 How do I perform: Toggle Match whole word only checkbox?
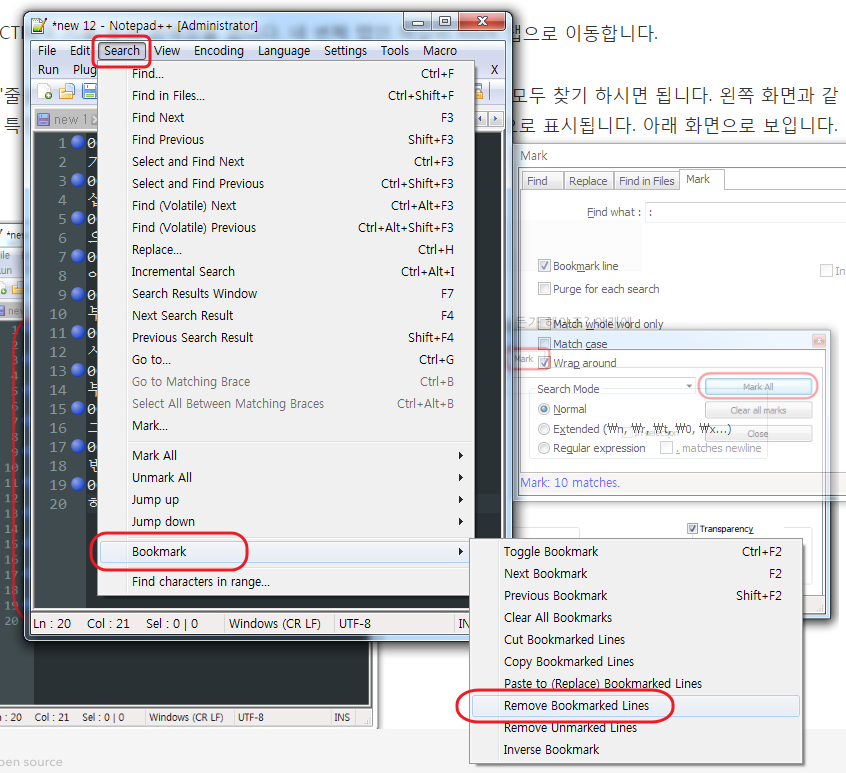(x=544, y=324)
